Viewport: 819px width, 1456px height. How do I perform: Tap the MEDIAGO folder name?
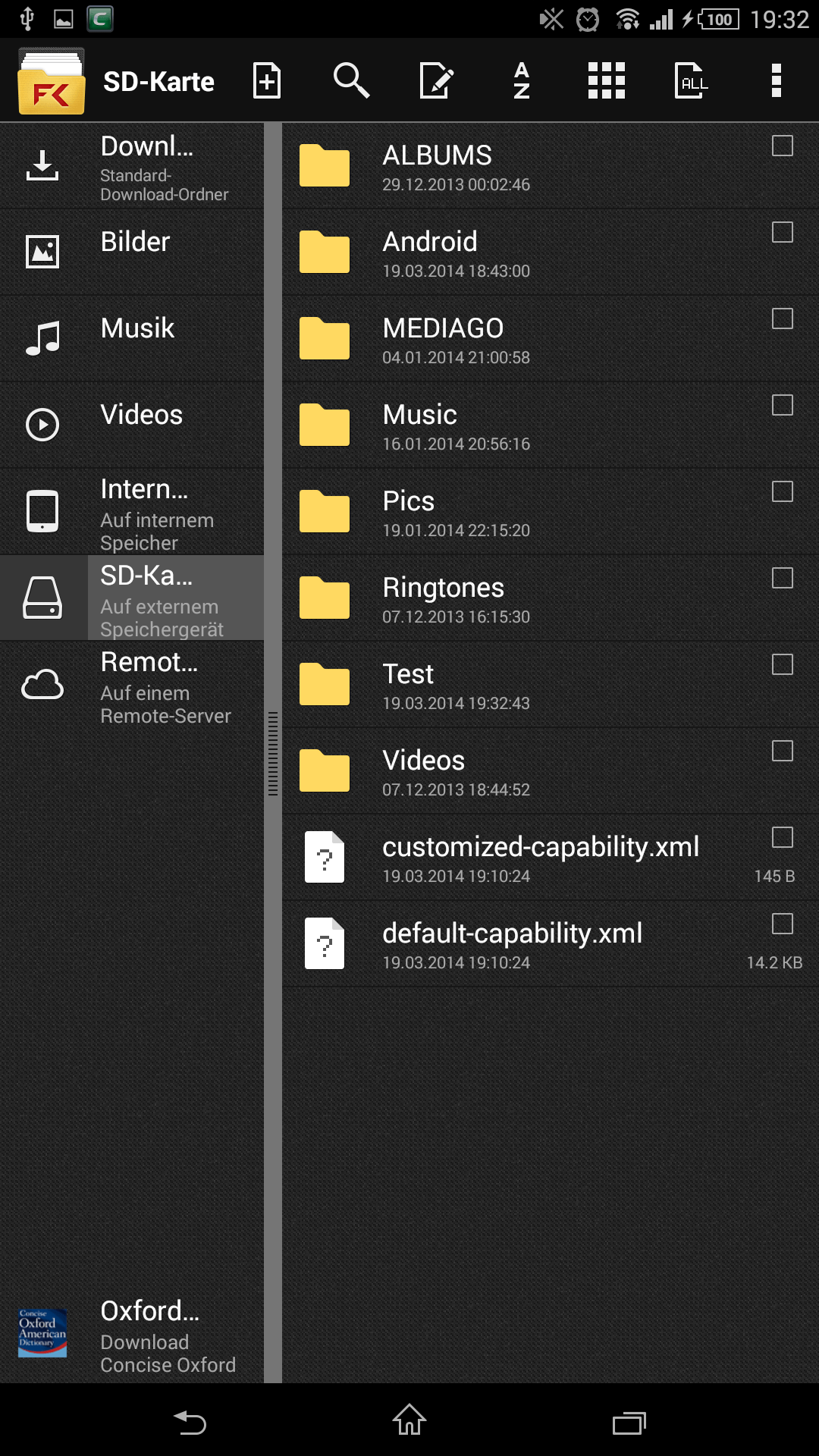point(443,328)
